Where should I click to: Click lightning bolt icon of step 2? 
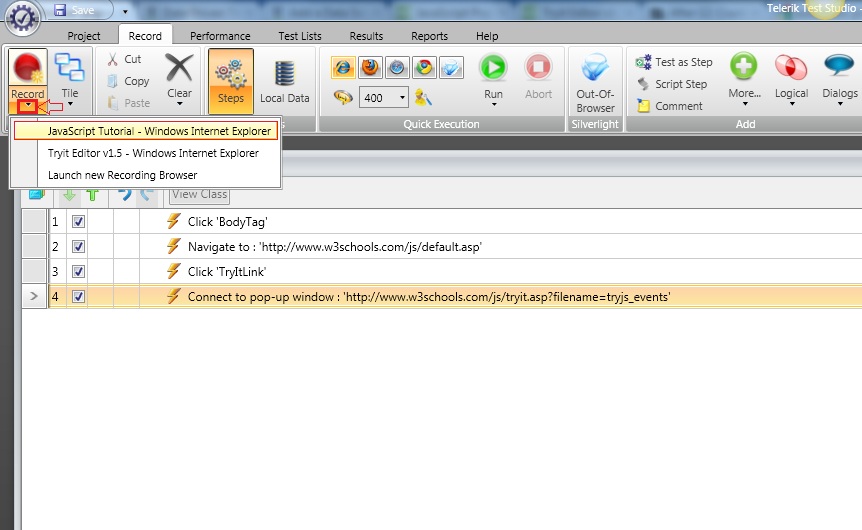click(x=174, y=246)
